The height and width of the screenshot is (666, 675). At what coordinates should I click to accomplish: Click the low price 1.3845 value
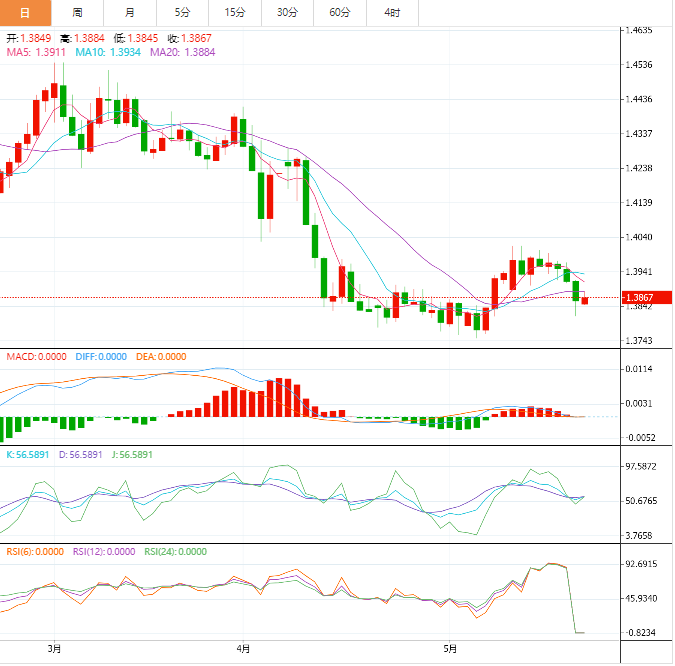(143, 38)
